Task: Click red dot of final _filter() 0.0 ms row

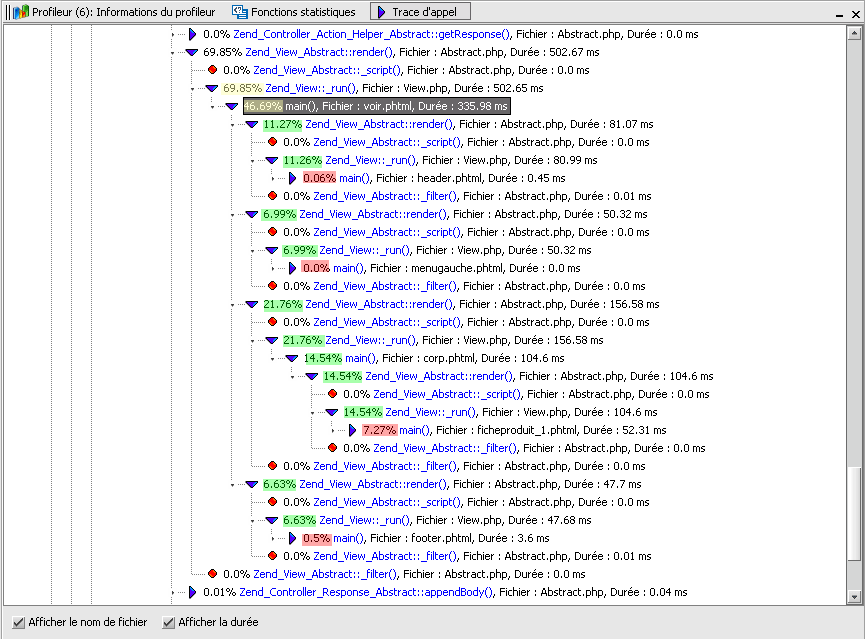Action: pyautogui.click(x=212, y=574)
